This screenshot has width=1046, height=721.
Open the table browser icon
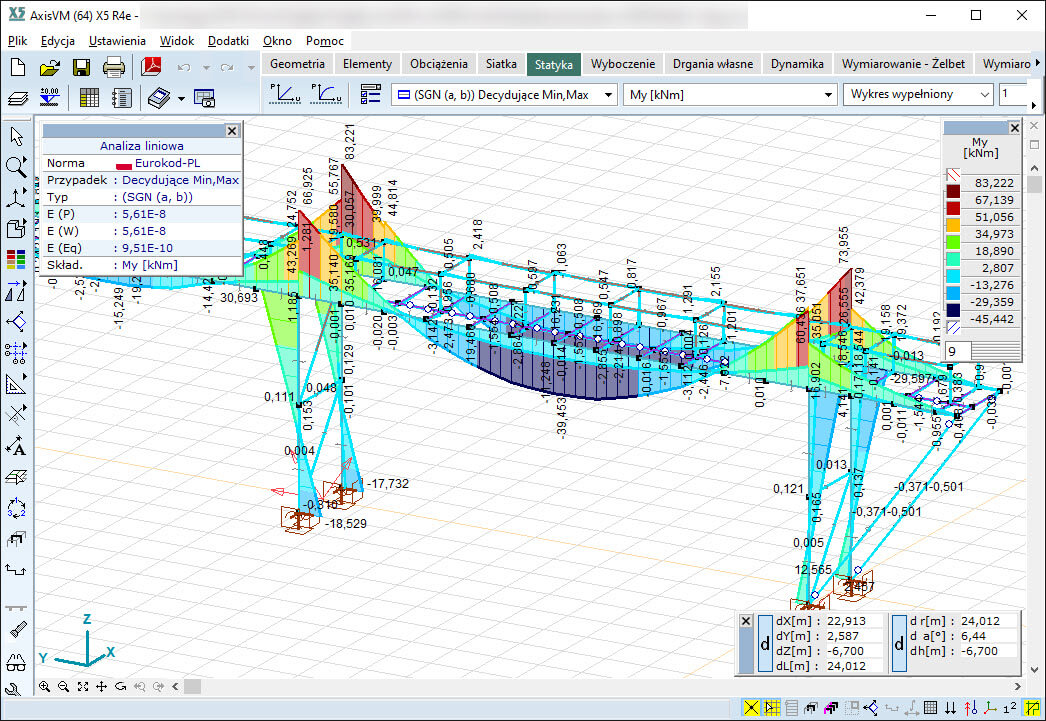click(89, 98)
